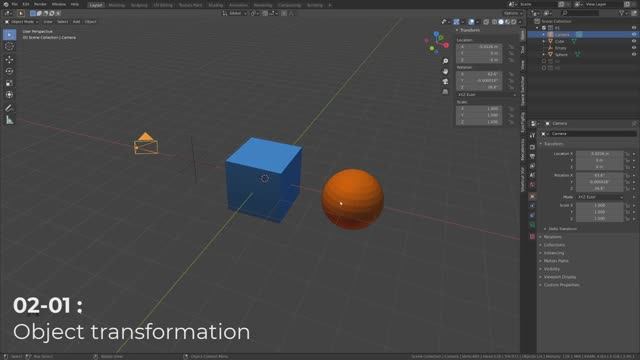Image resolution: width=640 pixels, height=360 pixels.
Task: Toggle camera view icon in viewport
Action: pos(445,82)
